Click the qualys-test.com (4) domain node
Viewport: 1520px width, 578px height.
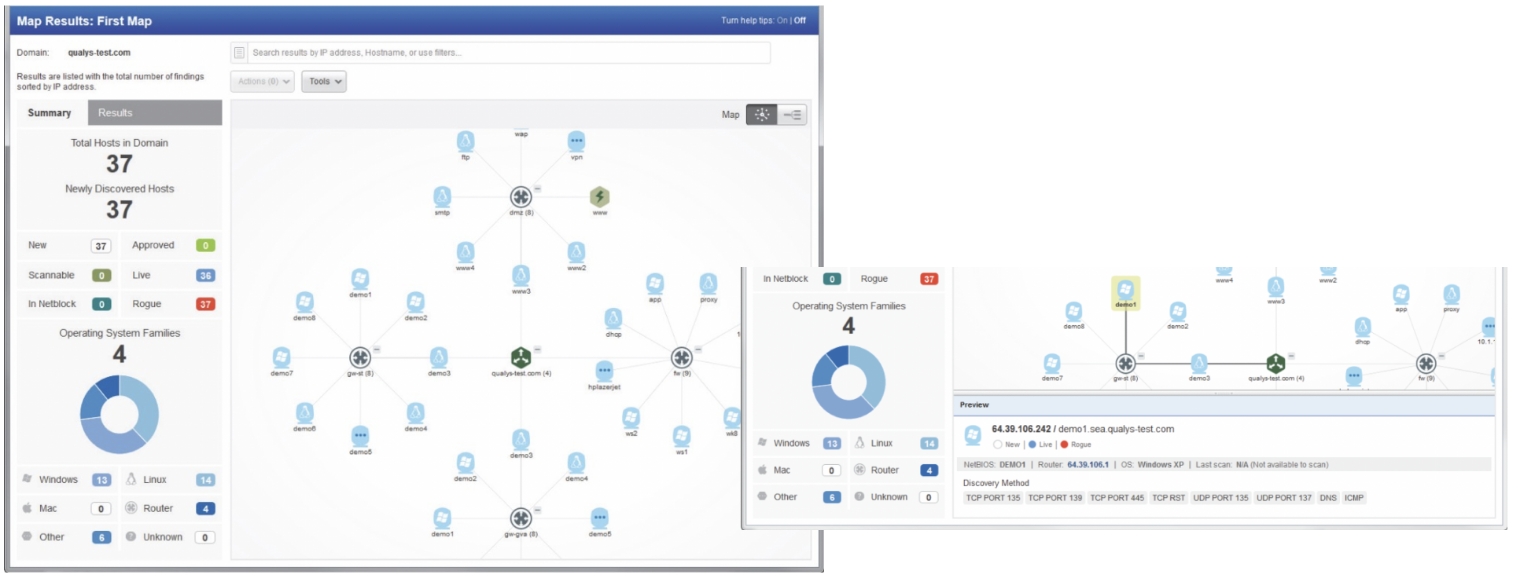point(521,357)
